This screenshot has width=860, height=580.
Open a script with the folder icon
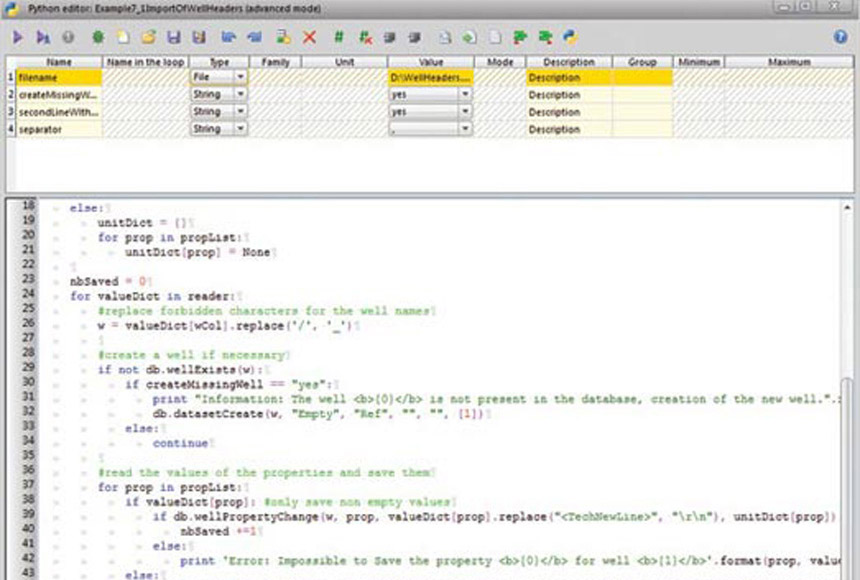[x=148, y=37]
